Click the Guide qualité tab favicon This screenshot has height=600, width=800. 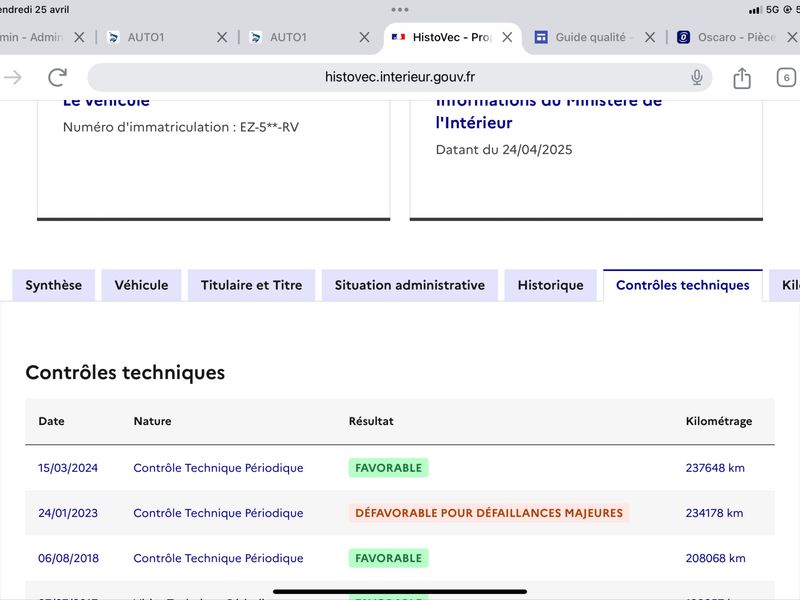click(x=541, y=37)
